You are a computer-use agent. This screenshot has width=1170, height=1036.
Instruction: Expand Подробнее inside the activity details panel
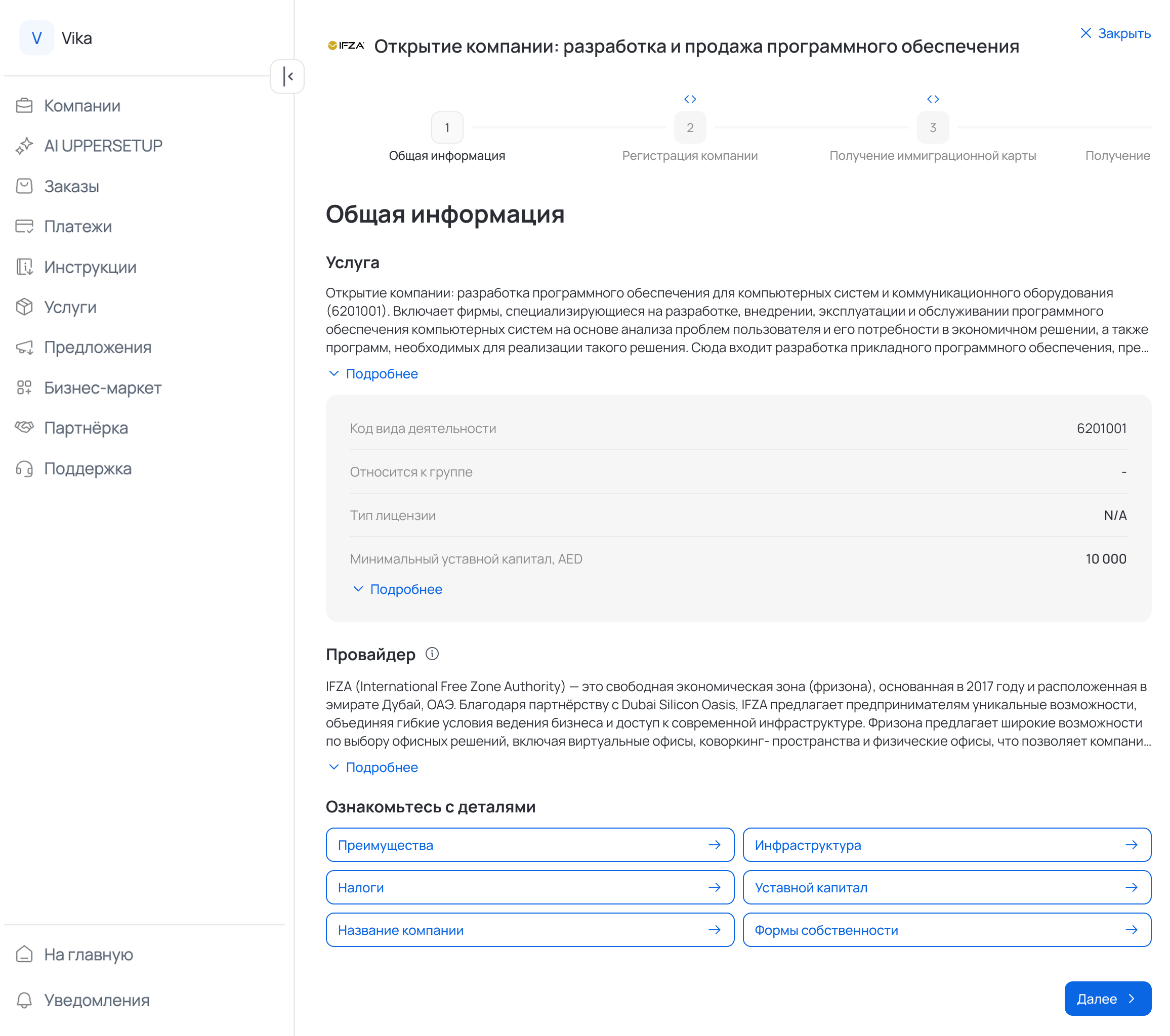[x=397, y=589]
